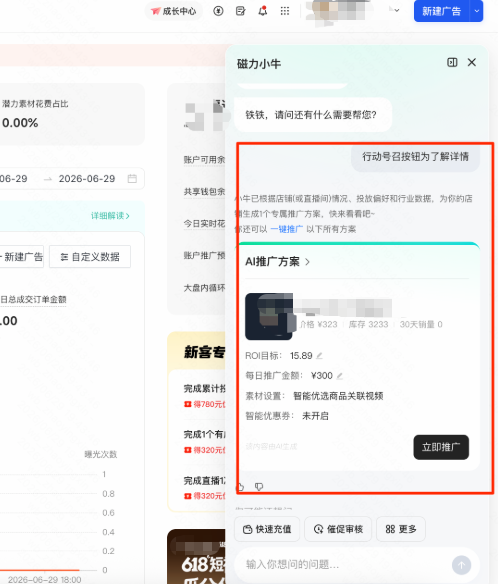Edit the ROI目标 pencil icon
The height and width of the screenshot is (584, 498).
(x=319, y=356)
